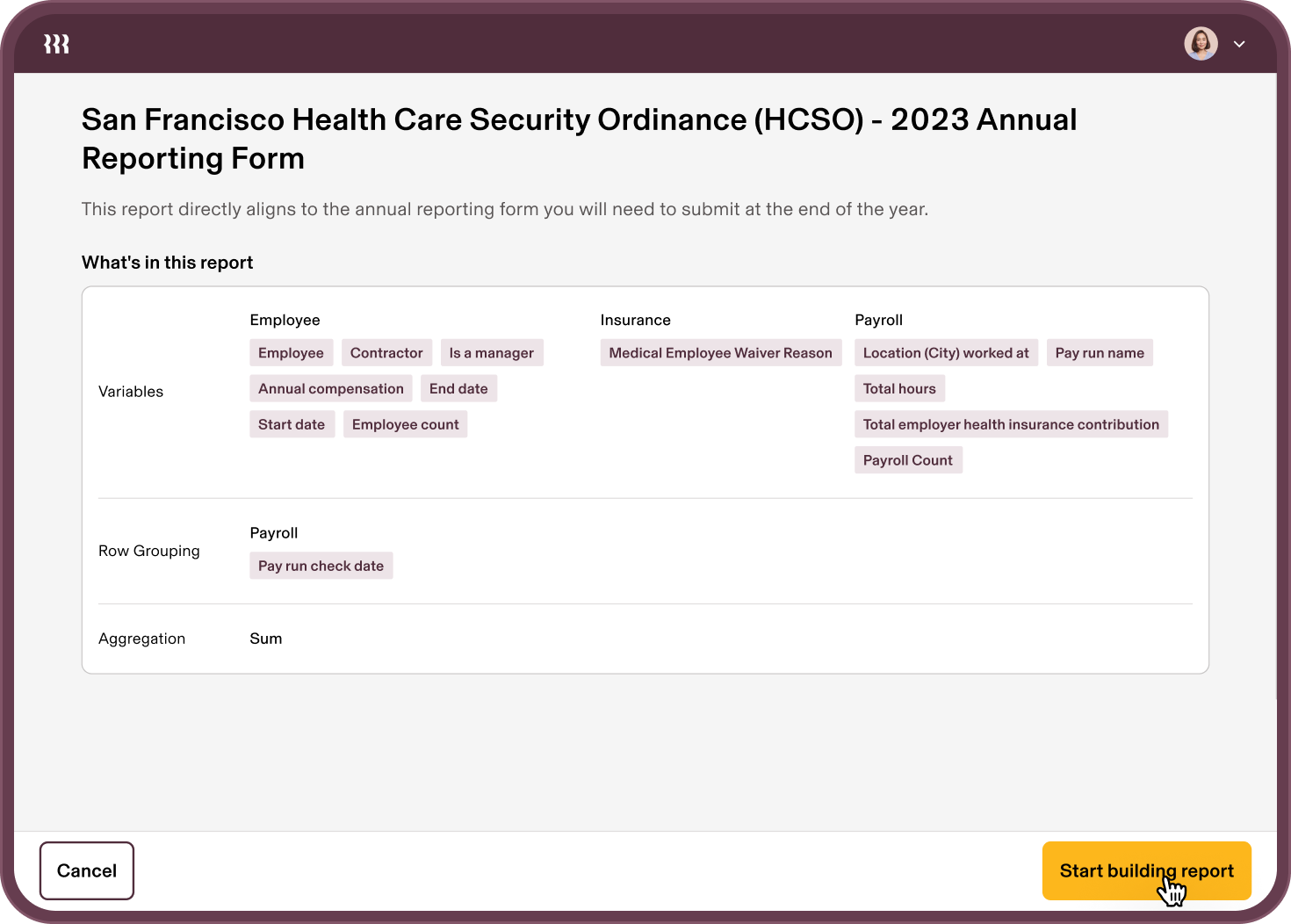Image resolution: width=1291 pixels, height=924 pixels.
Task: Select the Employee variable chip
Action: [291, 352]
